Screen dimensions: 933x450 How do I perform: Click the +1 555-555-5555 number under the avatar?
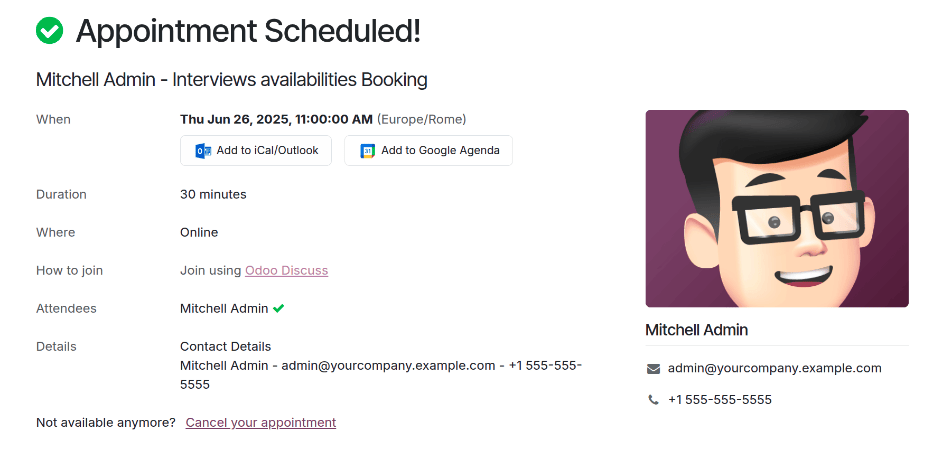720,400
